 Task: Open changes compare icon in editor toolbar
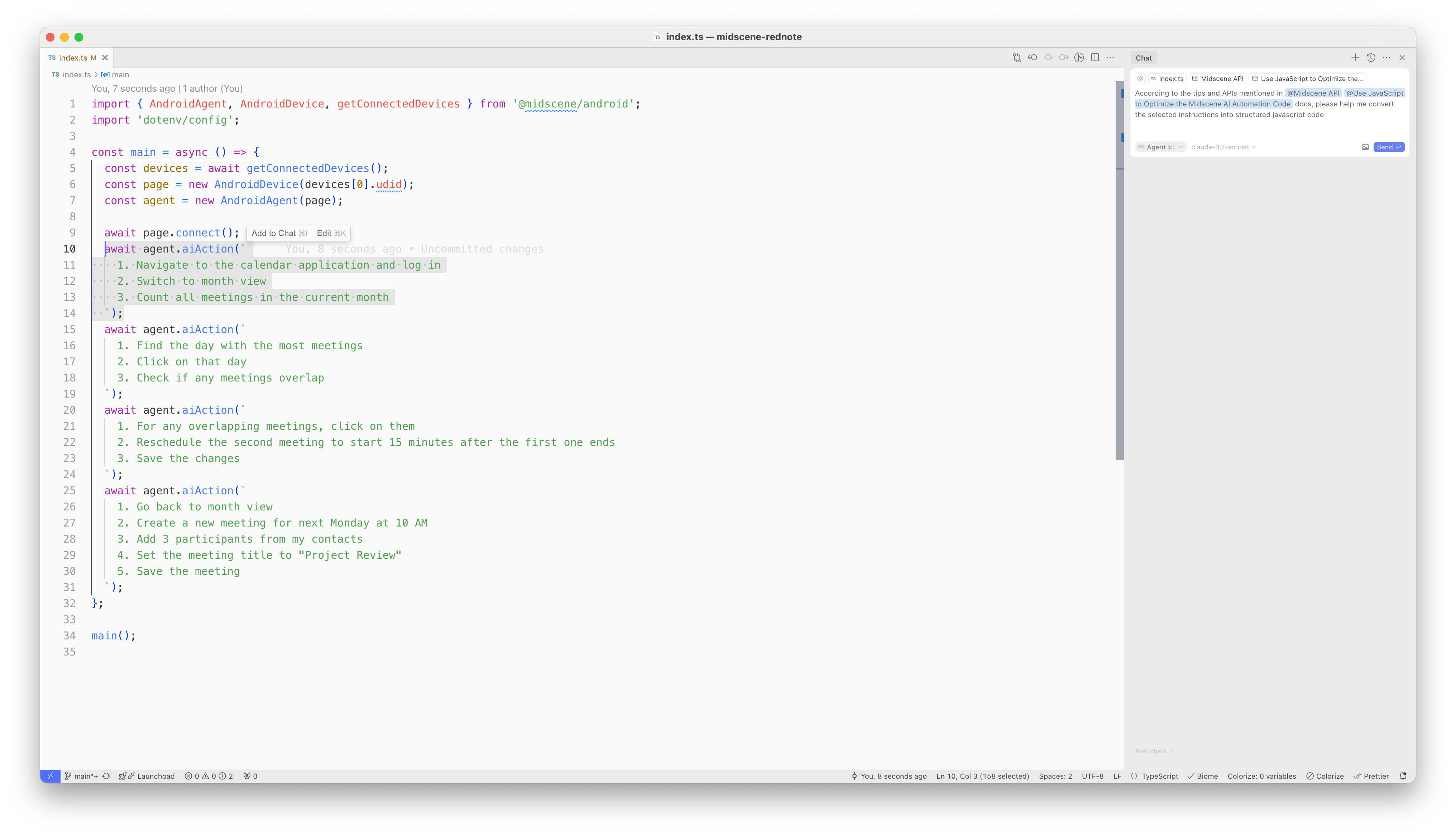(x=1017, y=57)
